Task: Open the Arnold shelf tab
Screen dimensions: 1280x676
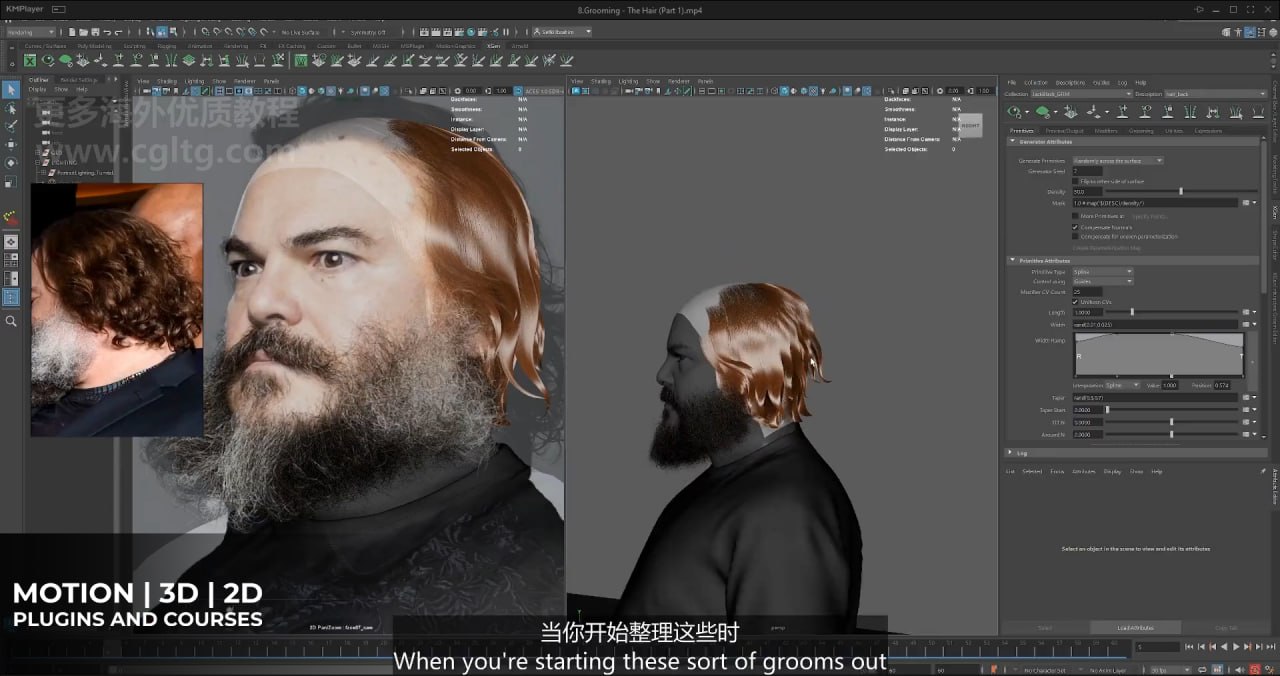Action: pyautogui.click(x=520, y=45)
